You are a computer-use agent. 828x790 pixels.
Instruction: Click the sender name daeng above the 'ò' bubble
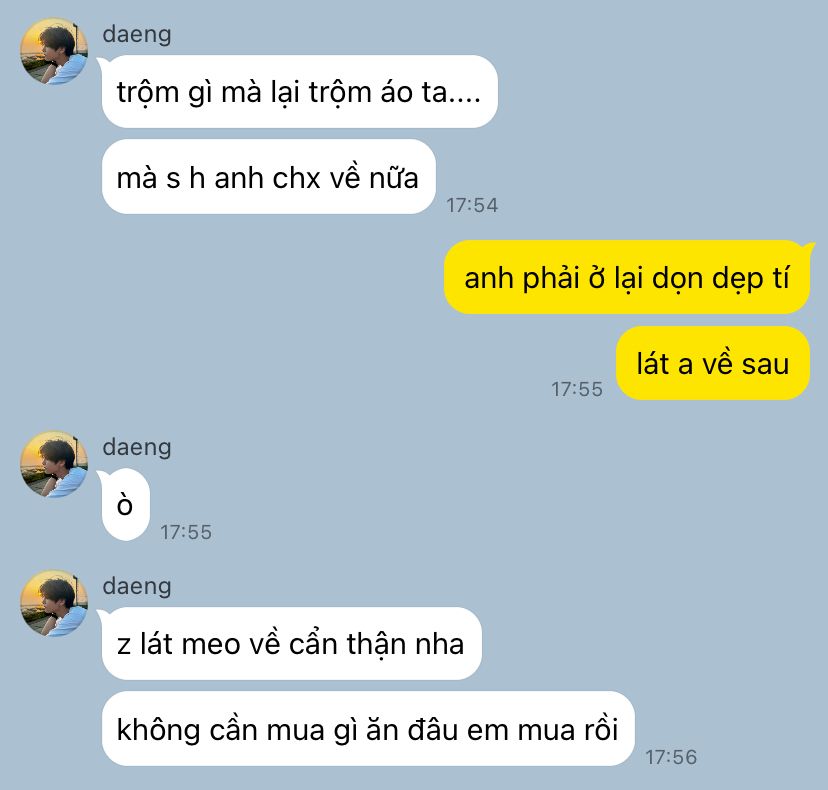pyautogui.click(x=137, y=447)
